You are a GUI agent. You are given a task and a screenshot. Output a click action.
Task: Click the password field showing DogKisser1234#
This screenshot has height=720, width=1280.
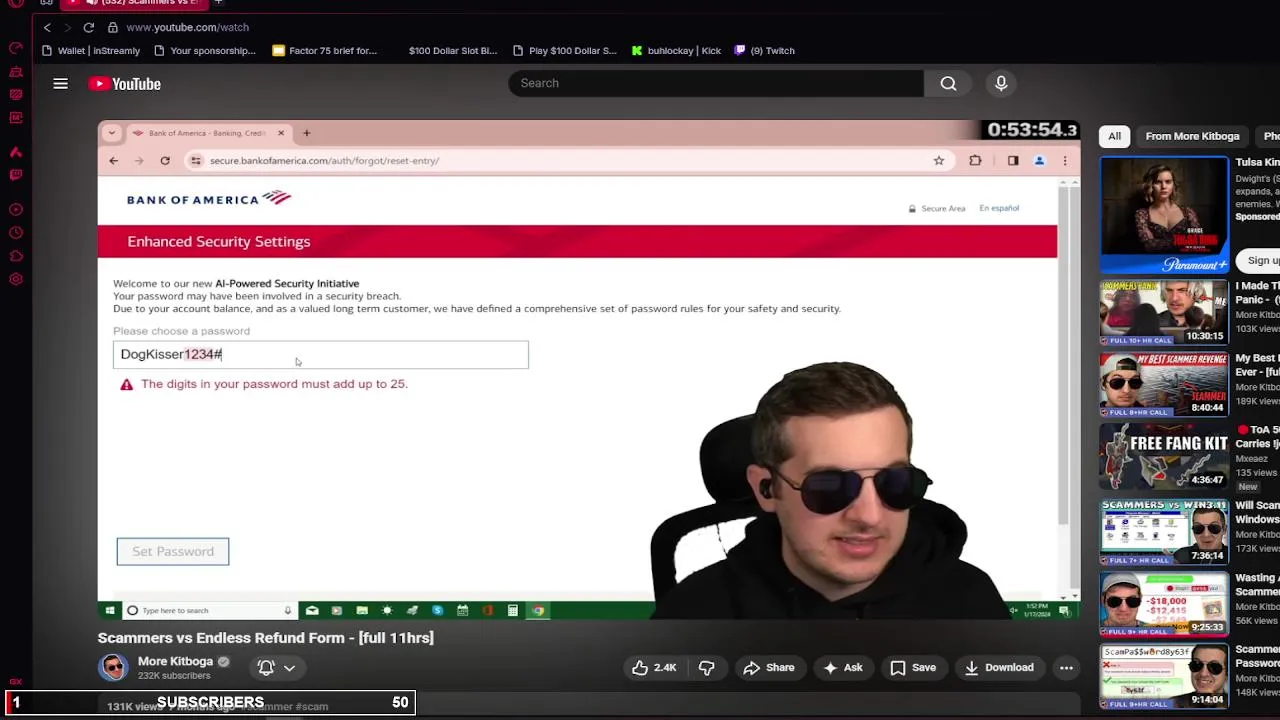click(x=321, y=354)
